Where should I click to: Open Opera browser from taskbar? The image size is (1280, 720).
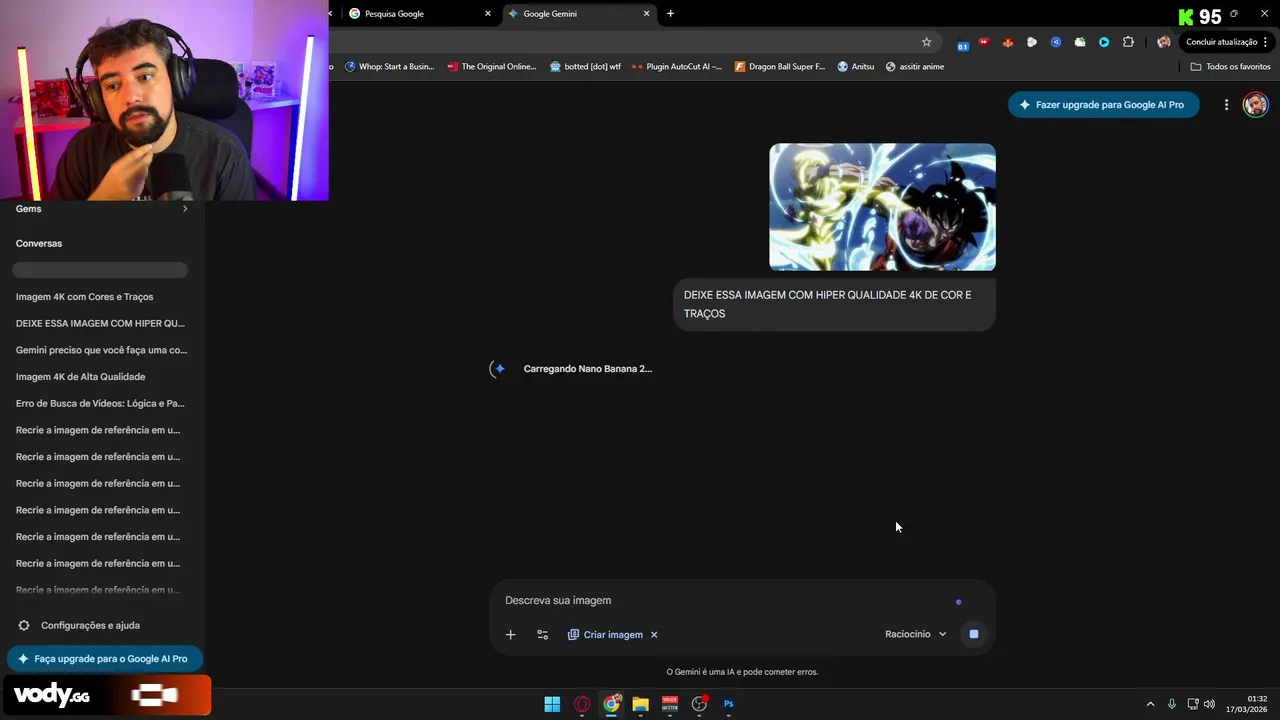coord(582,704)
